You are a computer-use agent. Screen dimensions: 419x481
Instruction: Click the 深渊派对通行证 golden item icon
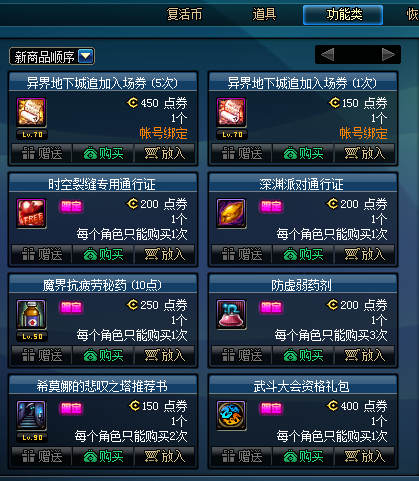click(x=231, y=213)
